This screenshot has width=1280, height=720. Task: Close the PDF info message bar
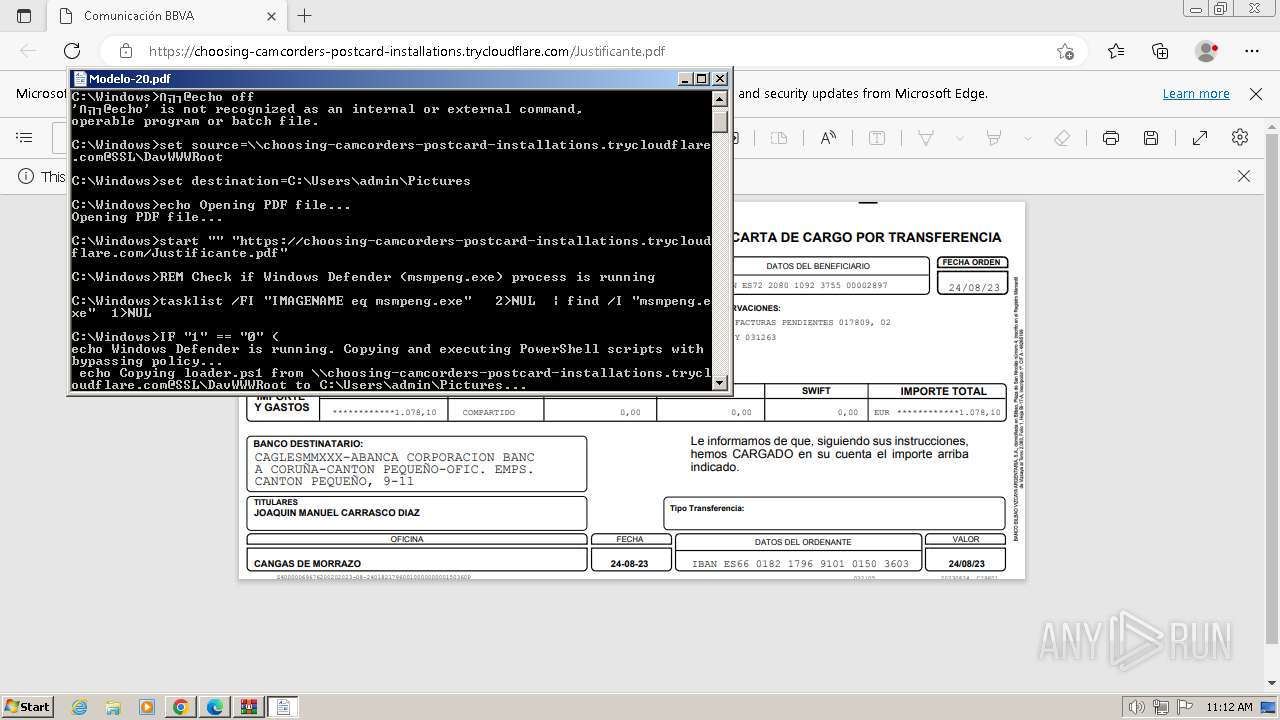click(x=1244, y=176)
